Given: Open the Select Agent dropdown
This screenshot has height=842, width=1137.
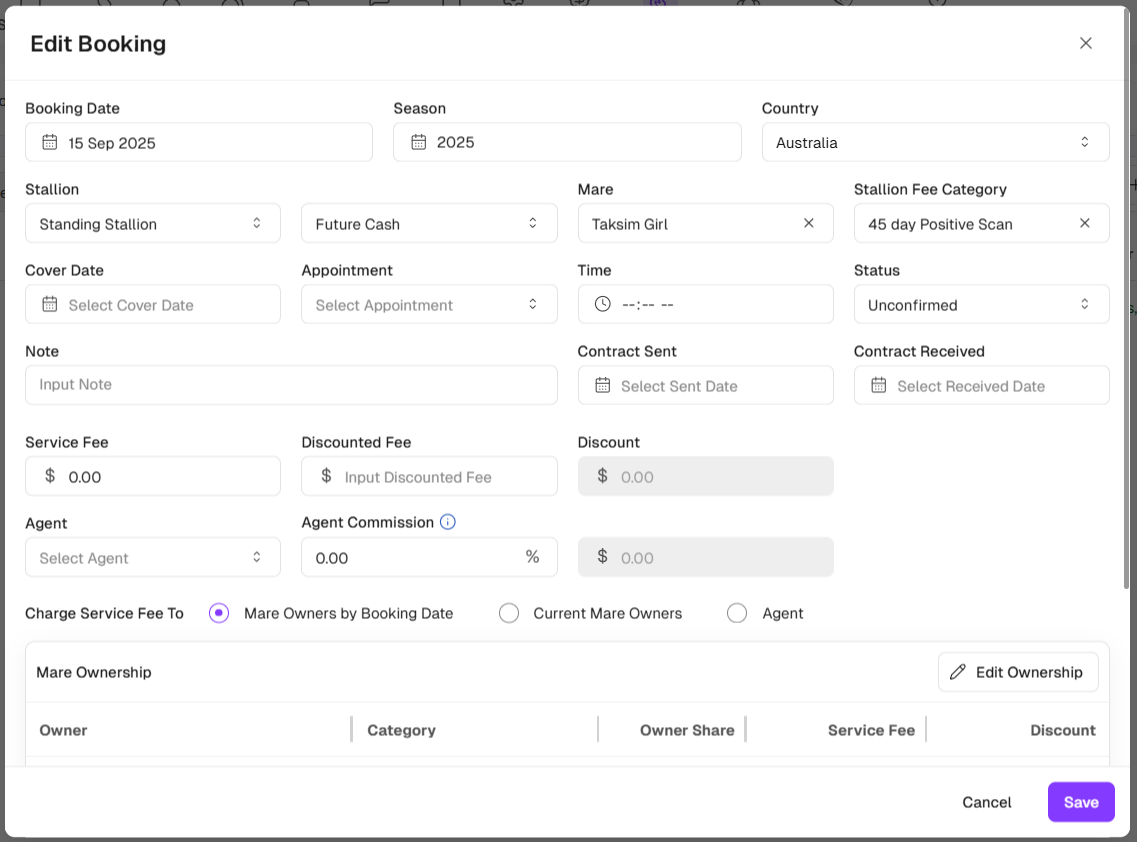Looking at the screenshot, I should tap(152, 558).
